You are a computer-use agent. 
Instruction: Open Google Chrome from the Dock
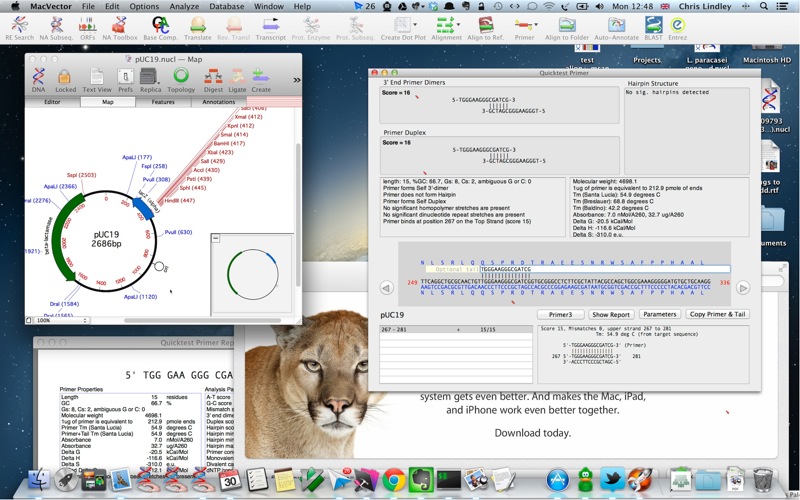(x=393, y=480)
